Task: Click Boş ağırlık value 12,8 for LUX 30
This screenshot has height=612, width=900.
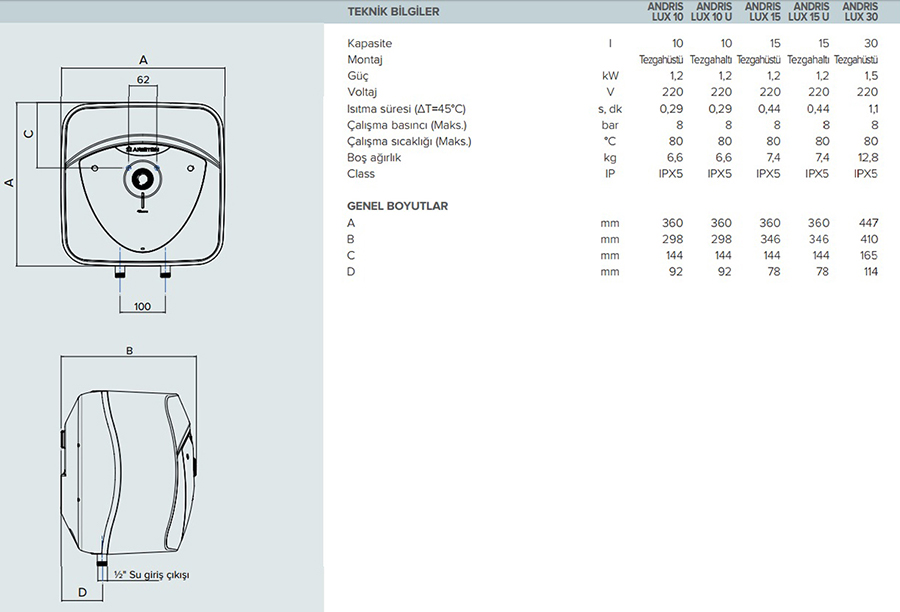Action: coord(867,158)
